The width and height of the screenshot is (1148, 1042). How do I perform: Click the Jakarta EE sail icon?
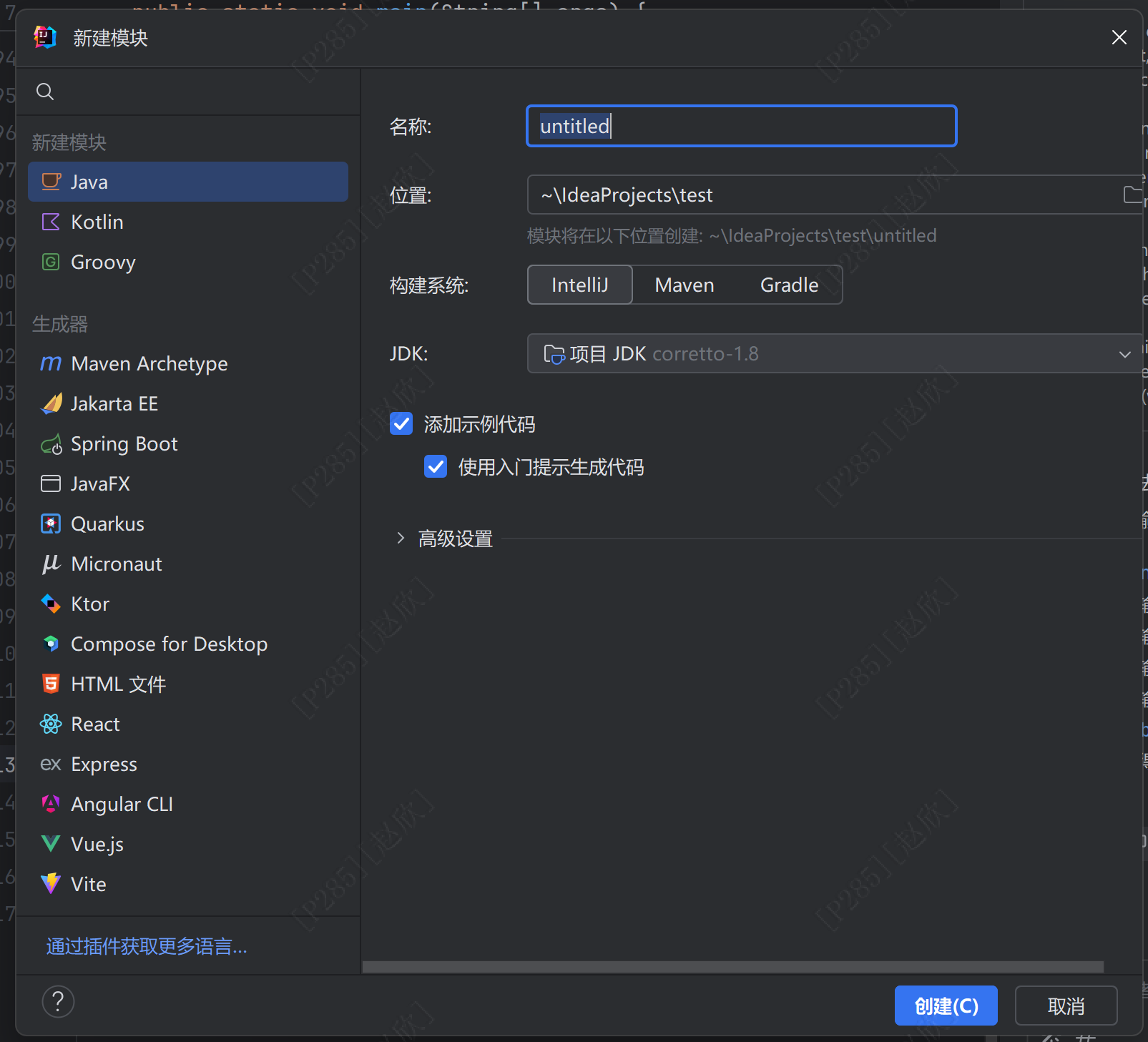click(x=51, y=403)
